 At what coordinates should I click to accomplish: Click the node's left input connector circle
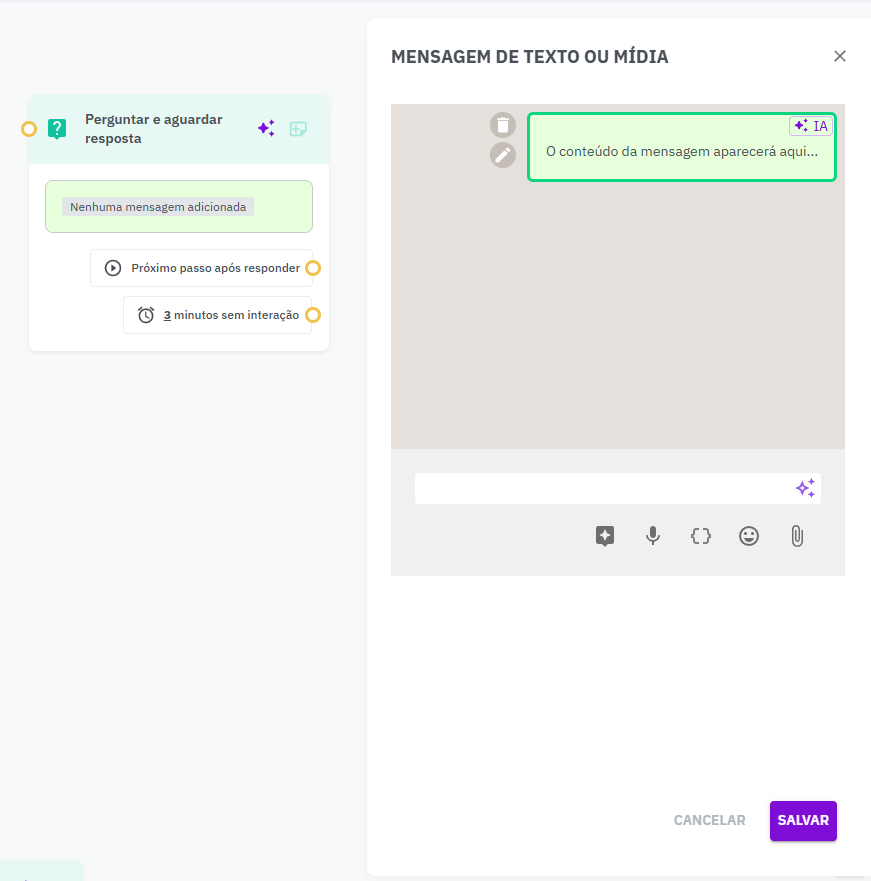[29, 129]
